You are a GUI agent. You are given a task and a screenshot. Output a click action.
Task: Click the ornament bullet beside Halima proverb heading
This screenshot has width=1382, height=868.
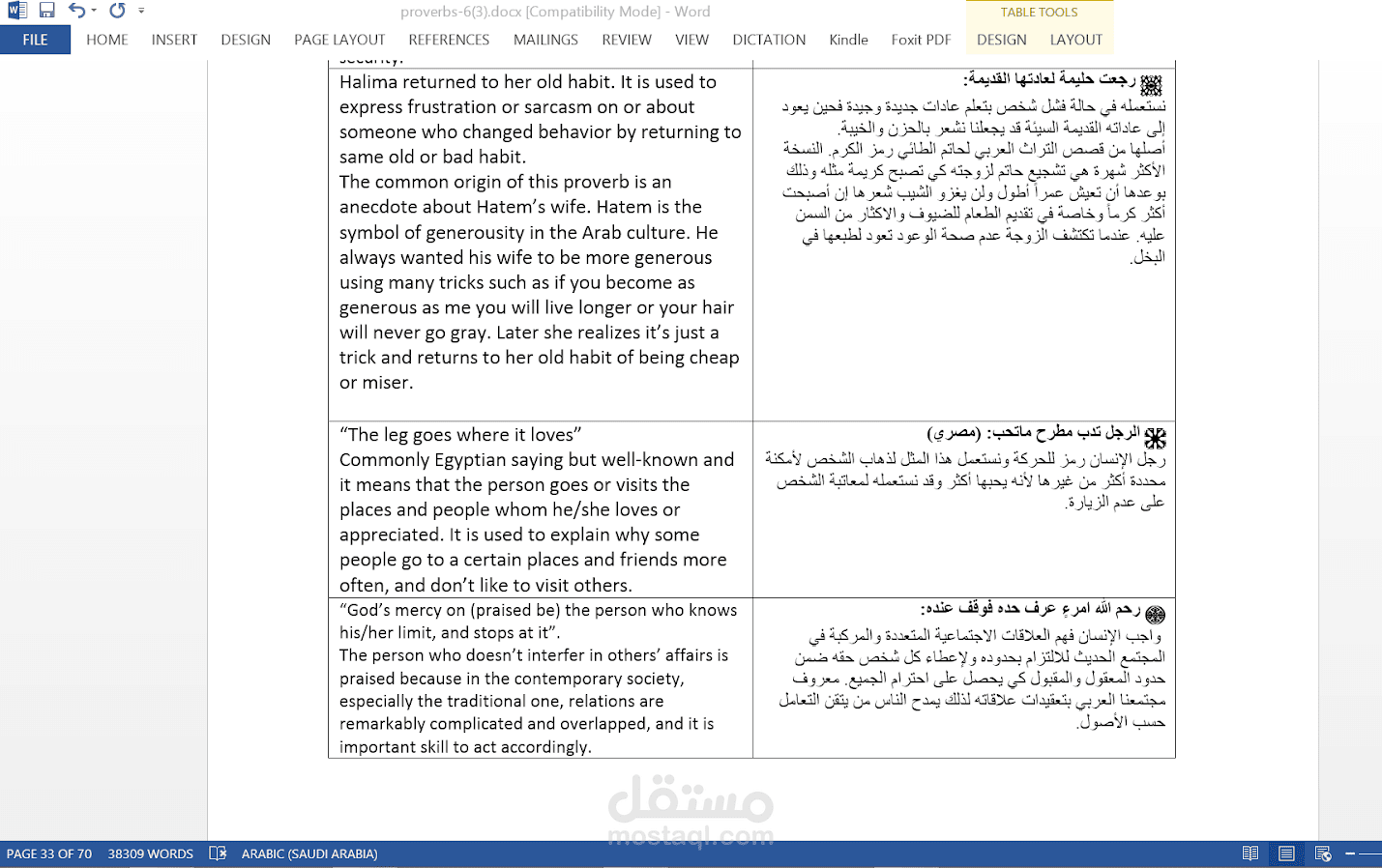1151,84
